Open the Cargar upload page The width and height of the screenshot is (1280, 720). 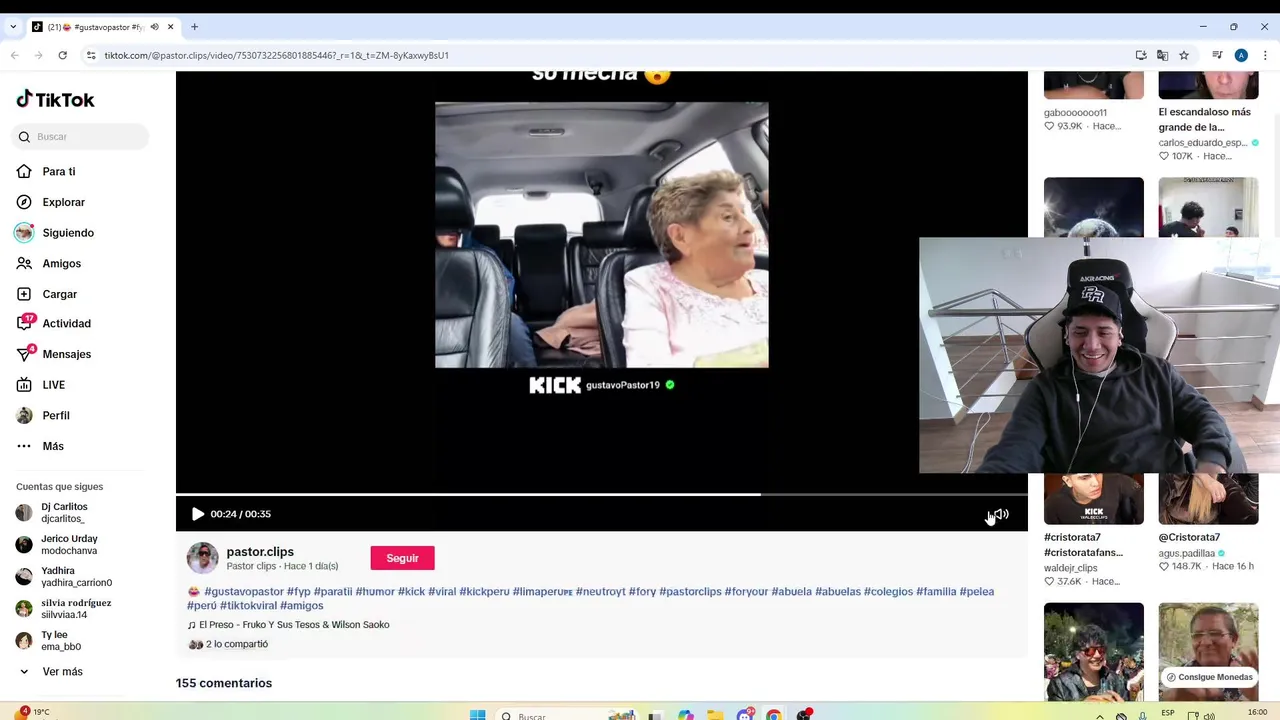(x=59, y=294)
